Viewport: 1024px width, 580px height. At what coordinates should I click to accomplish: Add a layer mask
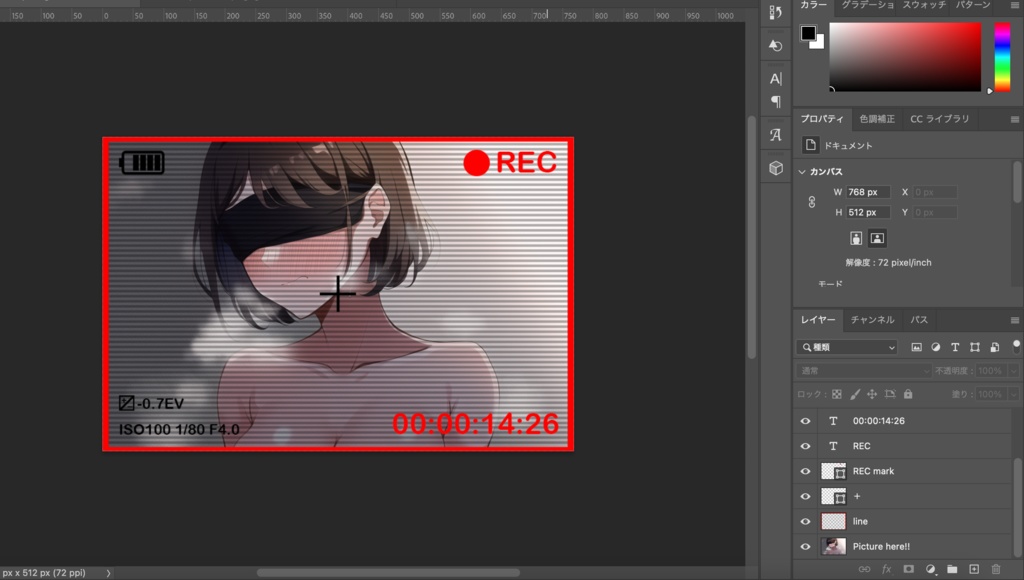click(x=909, y=569)
